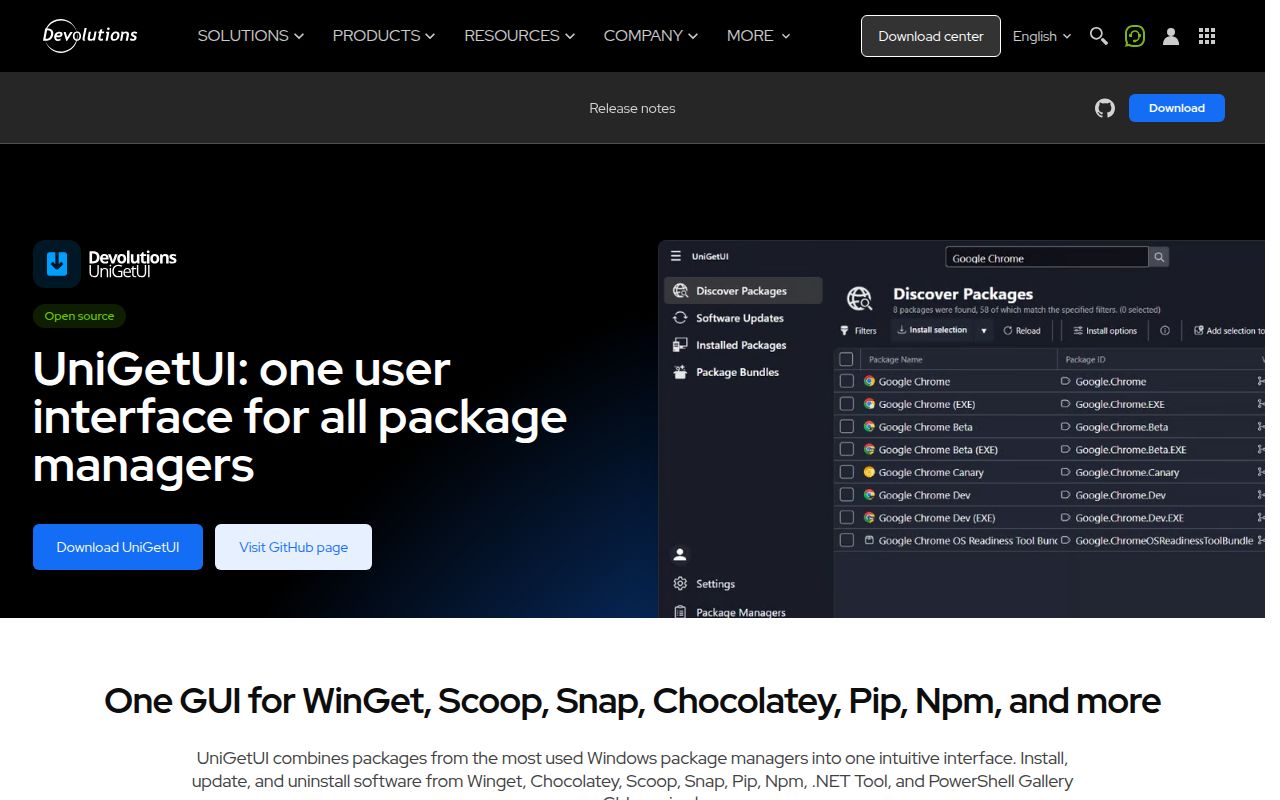Click the Install options icon
This screenshot has height=800, width=1280.
[1078, 330]
